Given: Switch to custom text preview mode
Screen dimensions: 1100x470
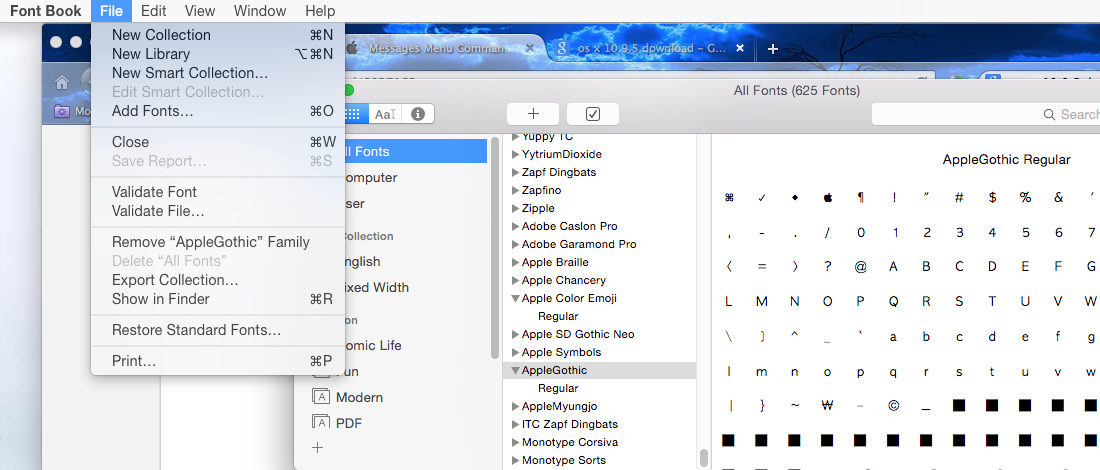Looking at the screenshot, I should coord(384,114).
